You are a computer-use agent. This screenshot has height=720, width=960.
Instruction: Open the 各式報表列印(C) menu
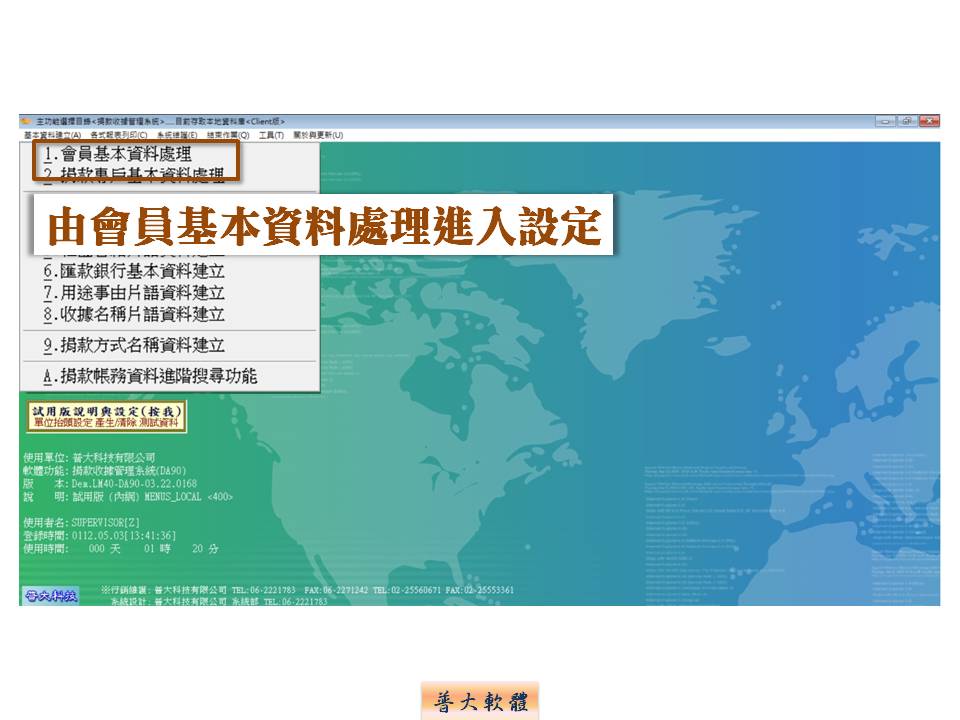tap(119, 135)
